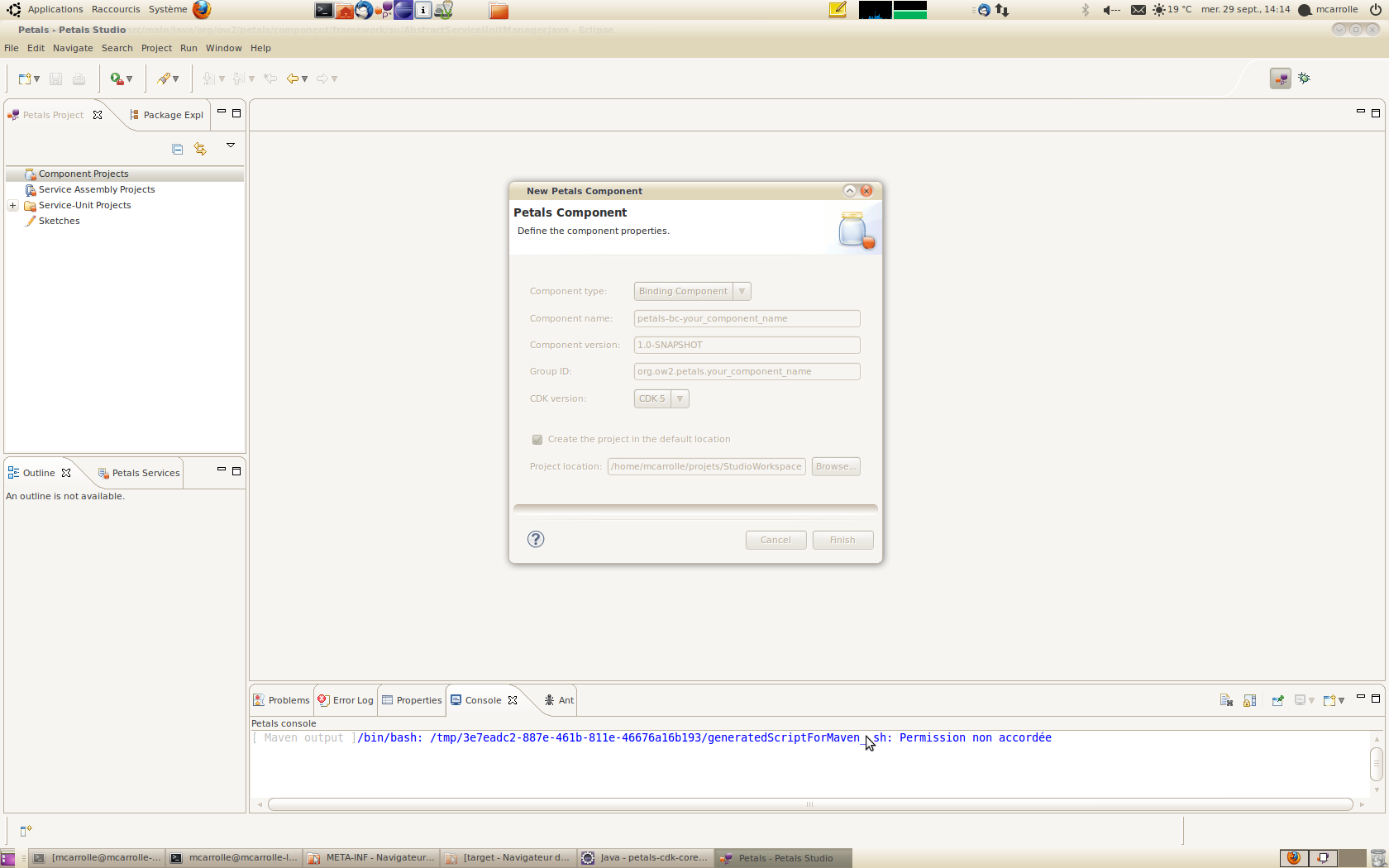
Task: Click the console horizontal scrollbar
Action: [x=810, y=804]
